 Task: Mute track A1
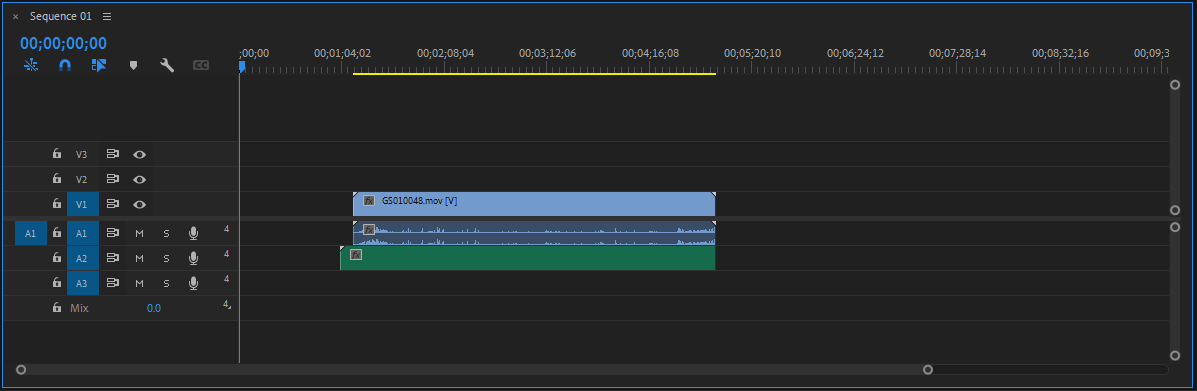[139, 234]
